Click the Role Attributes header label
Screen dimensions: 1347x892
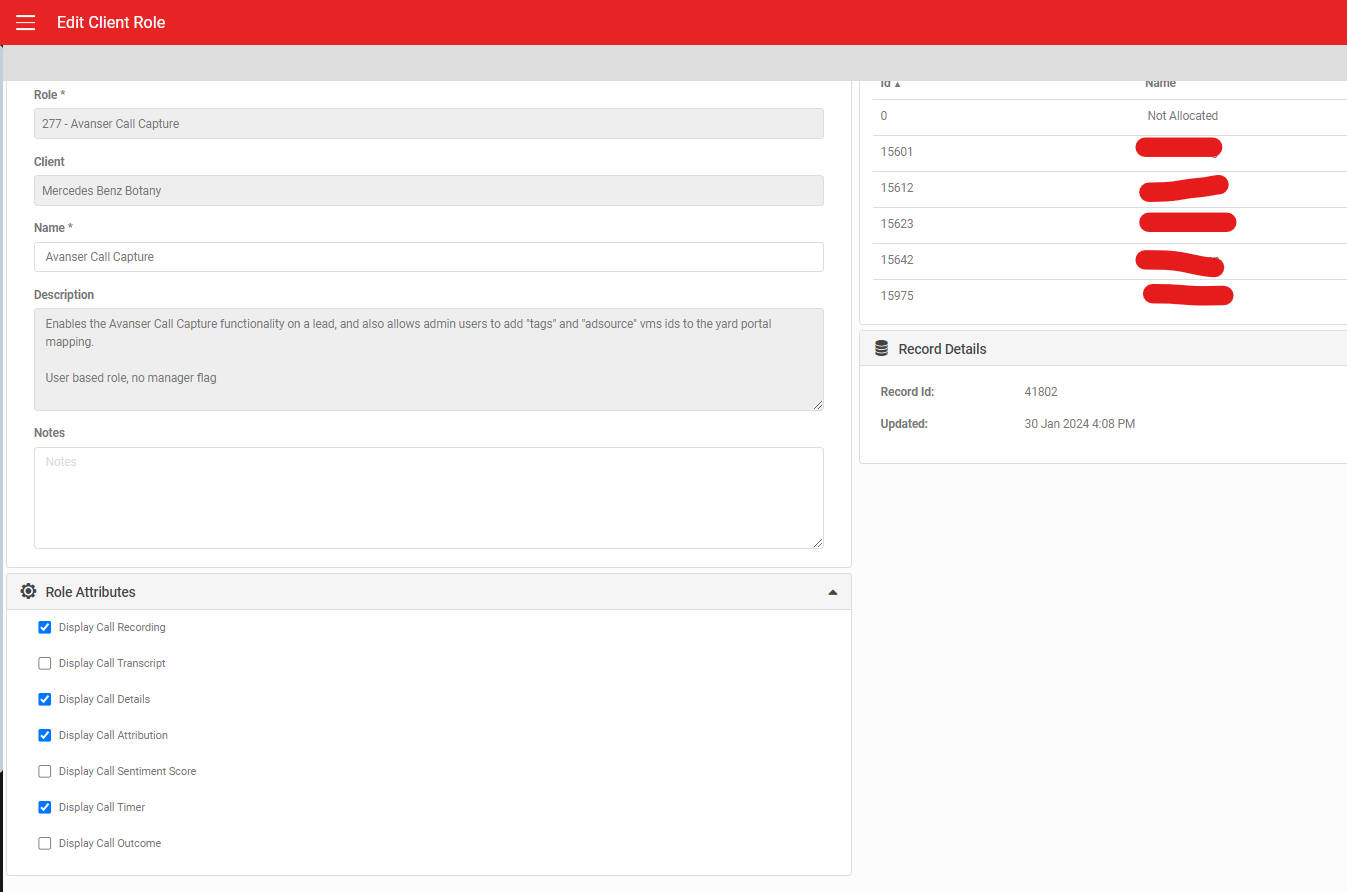91,592
